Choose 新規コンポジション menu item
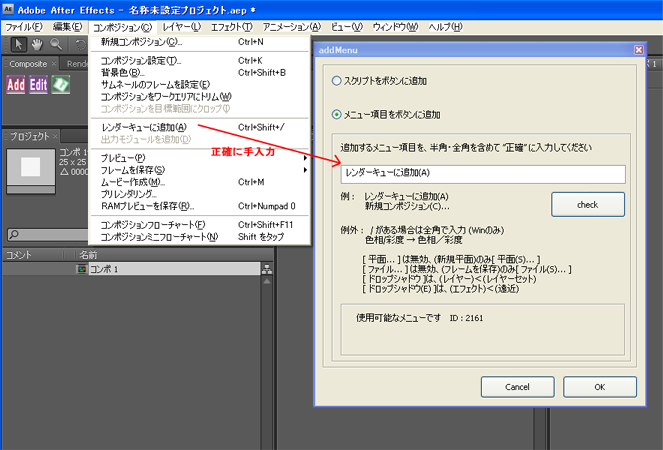663x450 pixels. (200, 42)
